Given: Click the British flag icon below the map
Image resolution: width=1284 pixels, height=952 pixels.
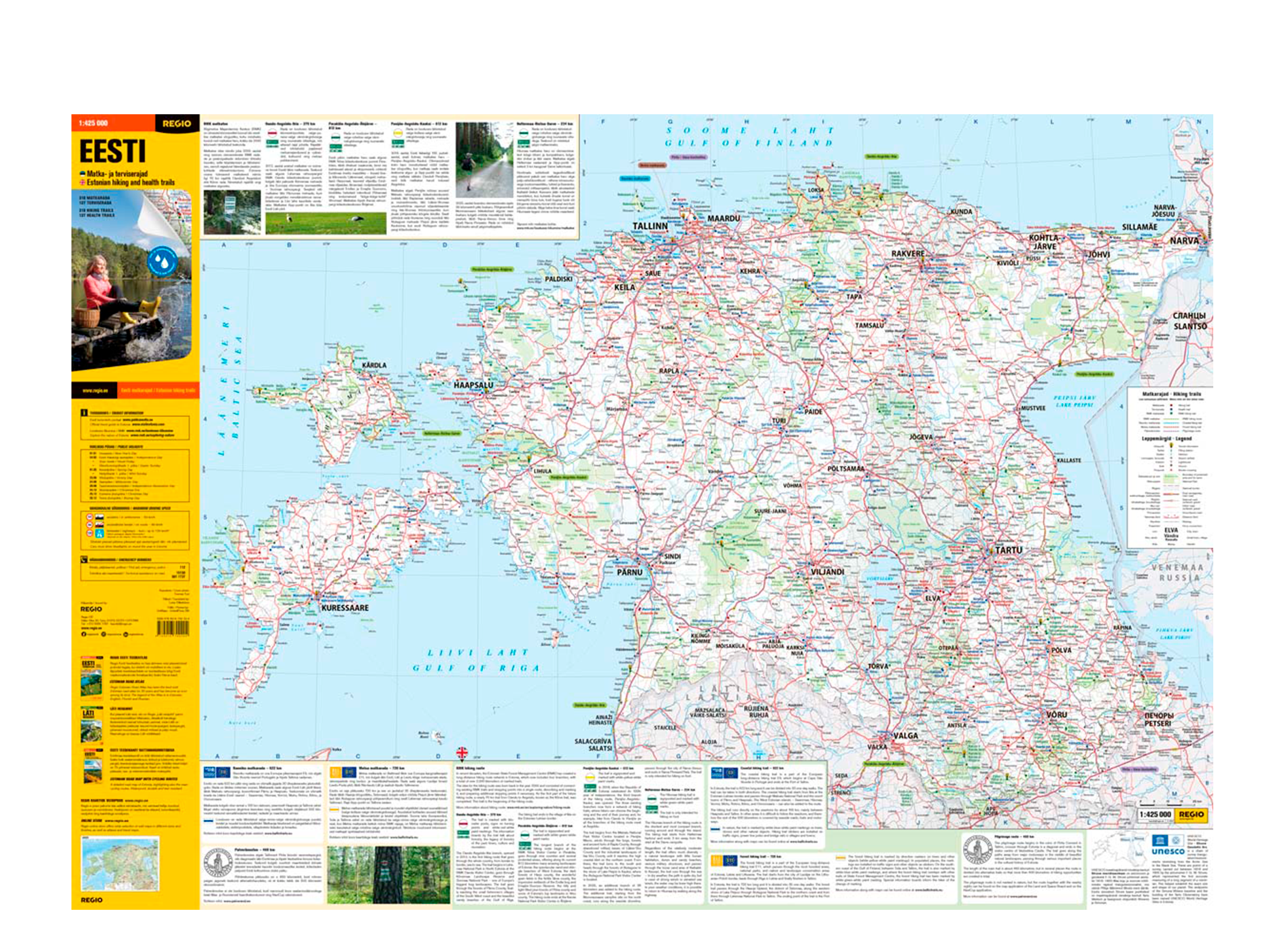Looking at the screenshot, I should [462, 753].
